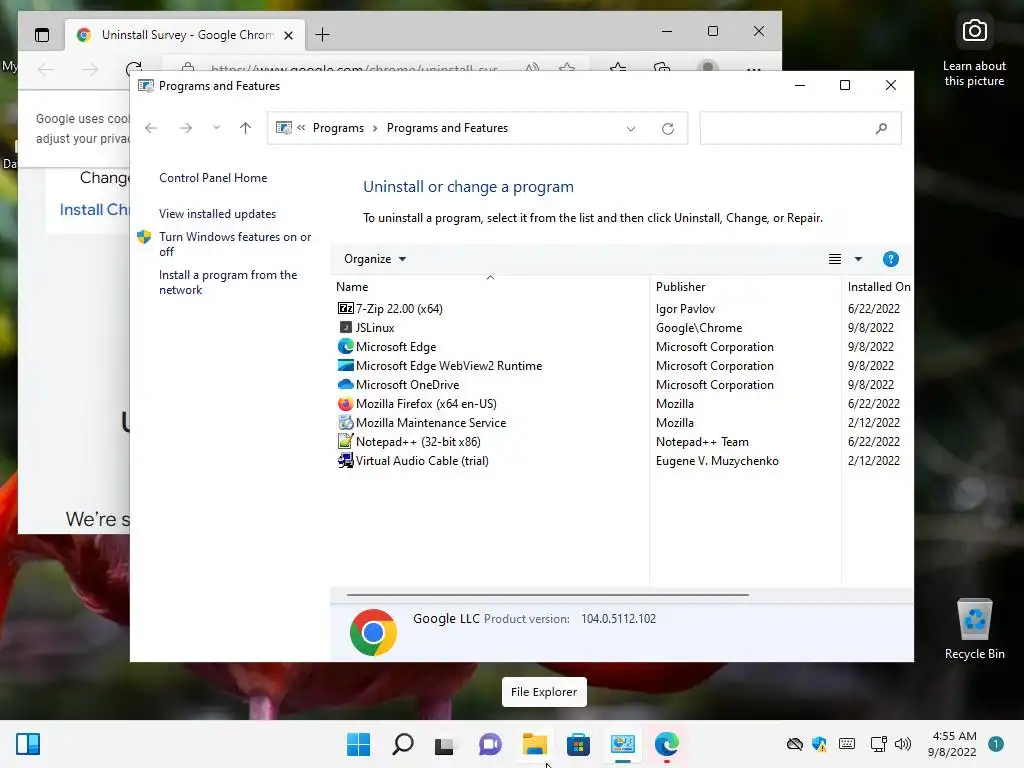Open the Recycle Bin desktop icon
1024x768 pixels.
point(974,629)
